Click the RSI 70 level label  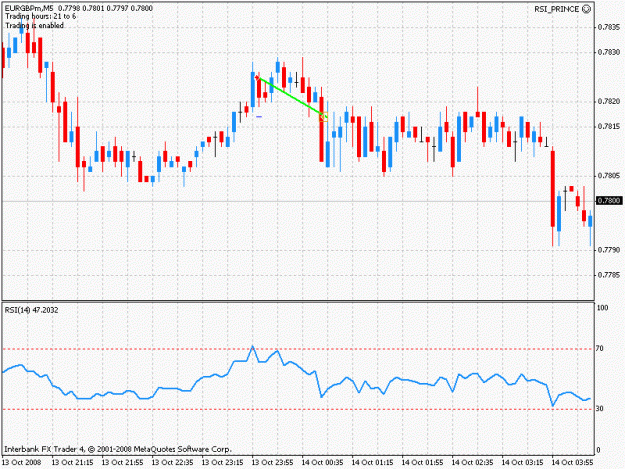pyautogui.click(x=599, y=349)
